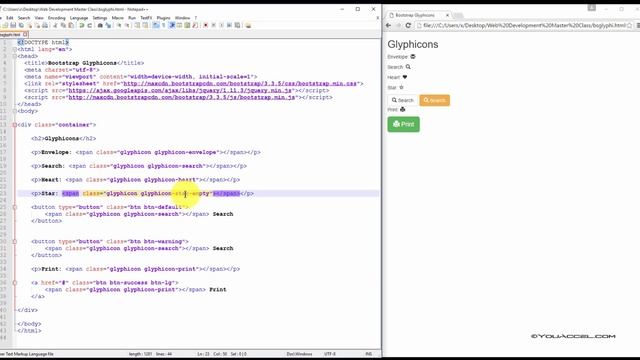This screenshot has height=360, width=640.
Task: Open a new browser tab
Action: 458,16
